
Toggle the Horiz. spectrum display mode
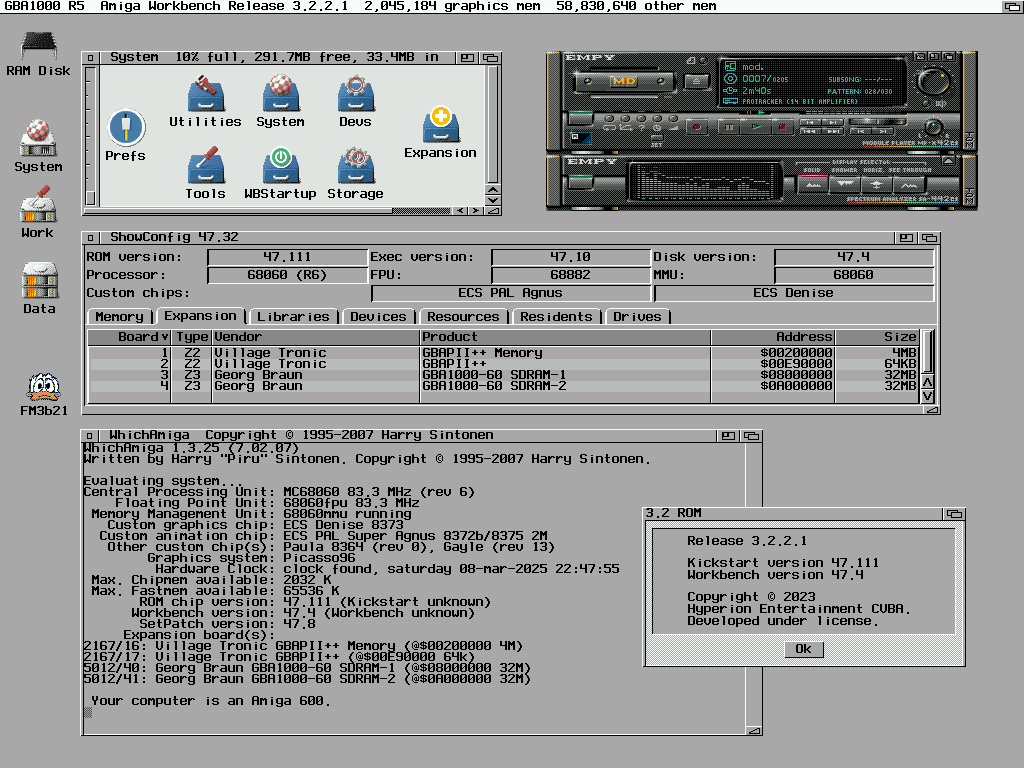pos(877,184)
